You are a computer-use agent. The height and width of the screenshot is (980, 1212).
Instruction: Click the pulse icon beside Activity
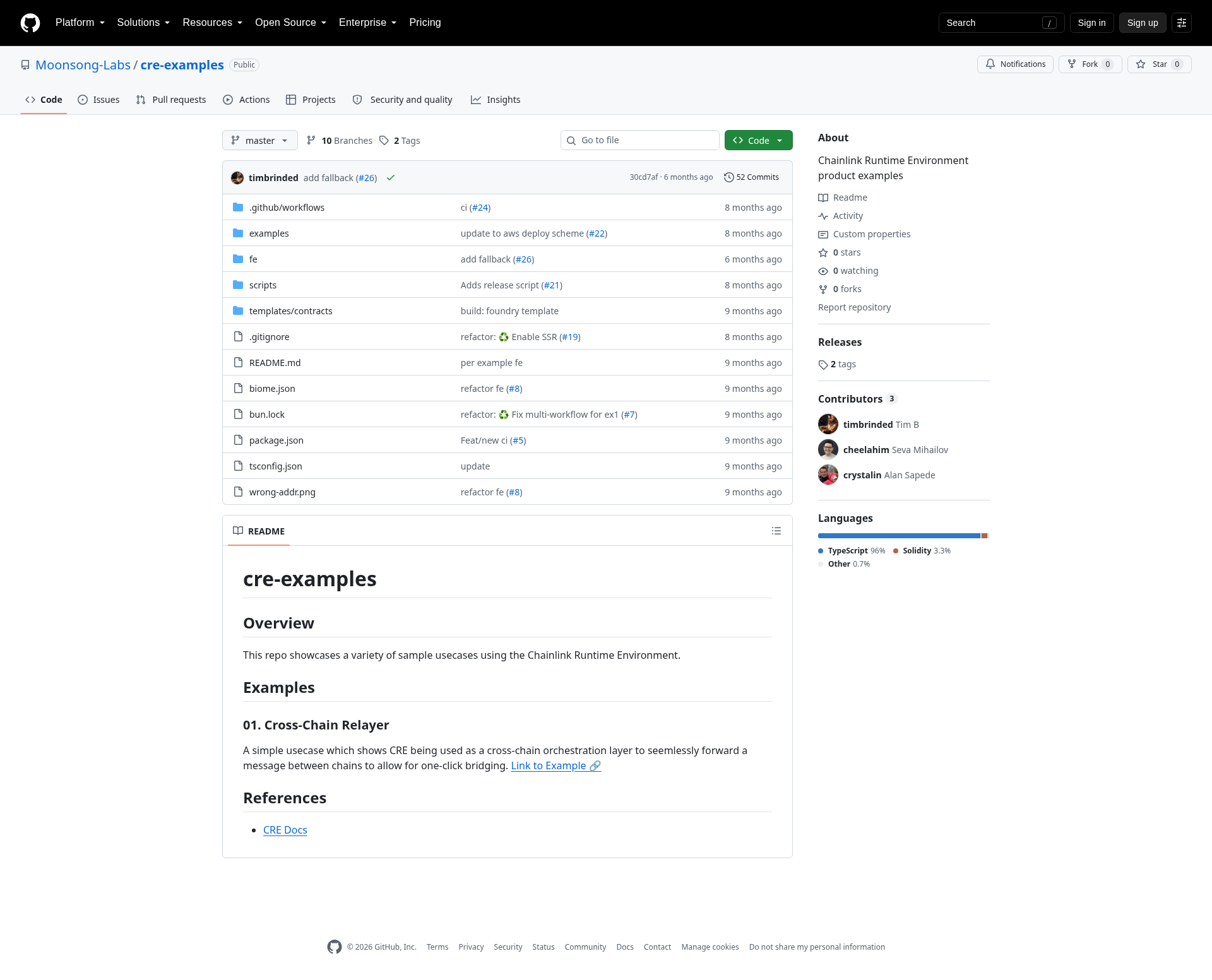(x=823, y=216)
